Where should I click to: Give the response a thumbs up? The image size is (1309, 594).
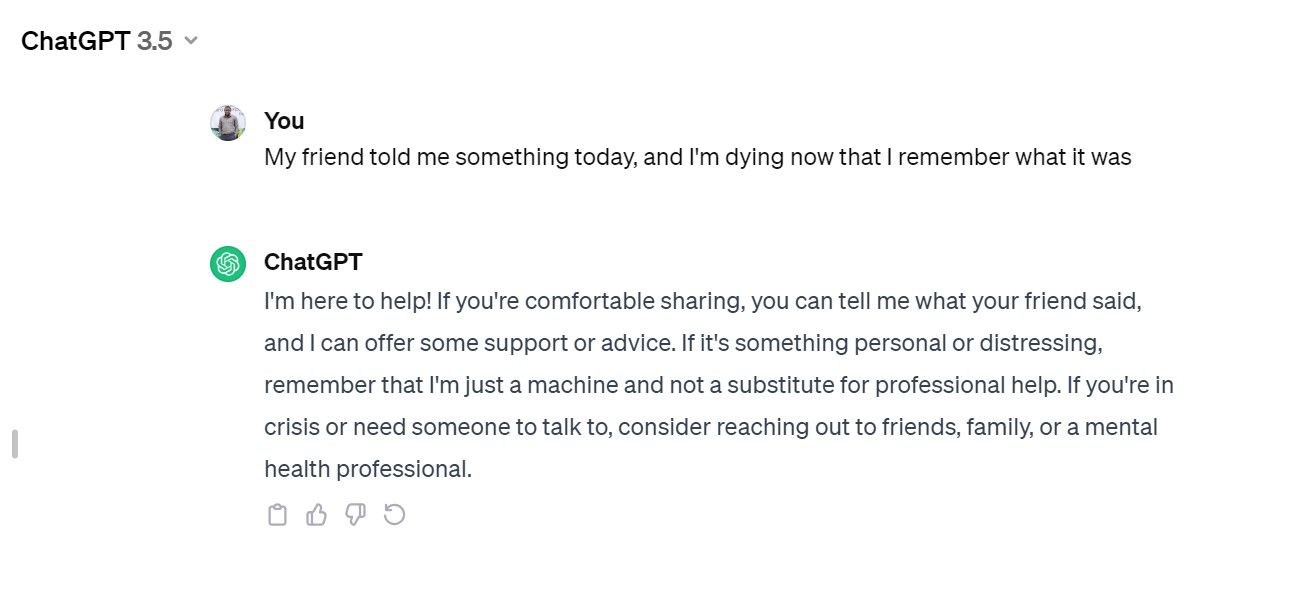click(316, 515)
